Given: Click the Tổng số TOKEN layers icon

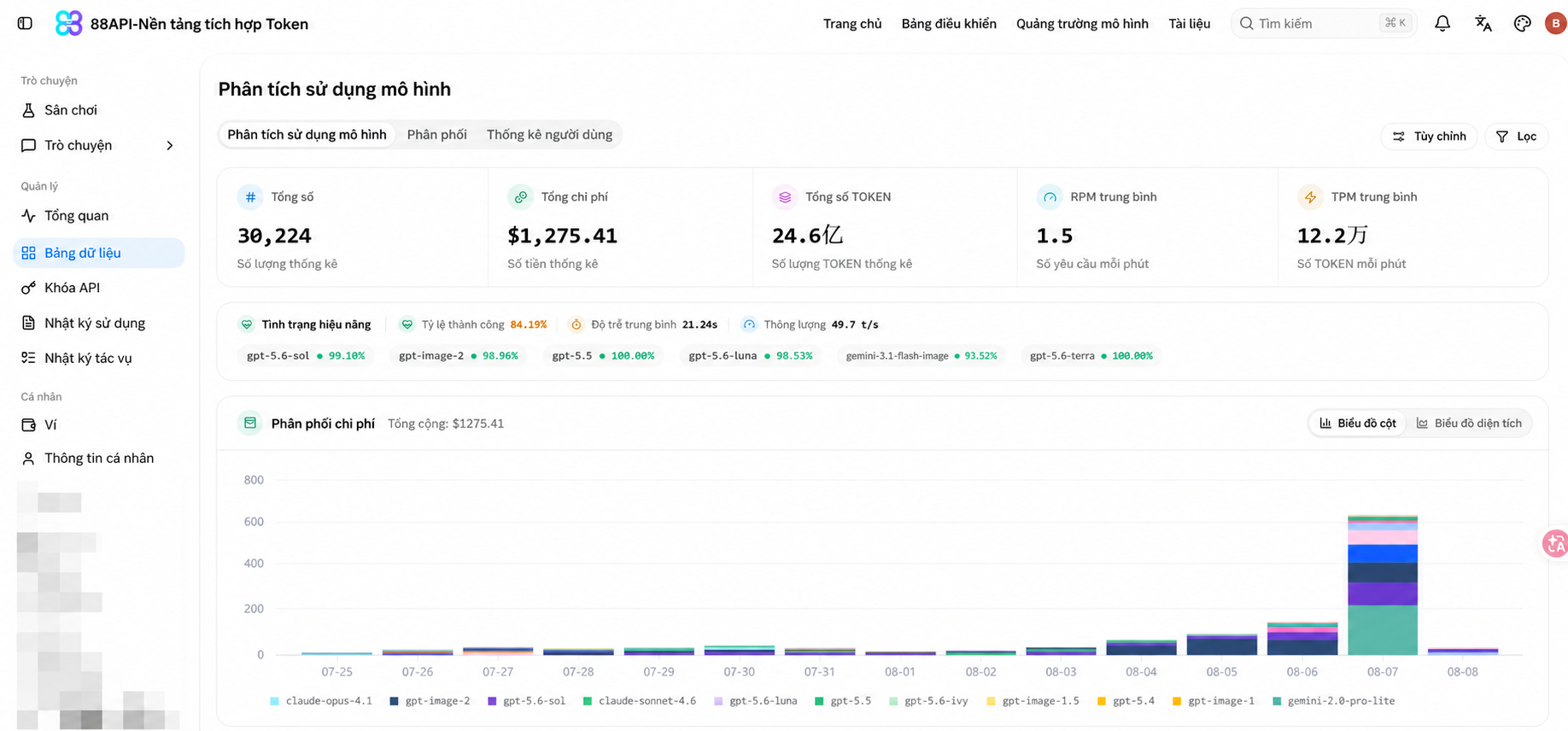Looking at the screenshot, I should [785, 197].
